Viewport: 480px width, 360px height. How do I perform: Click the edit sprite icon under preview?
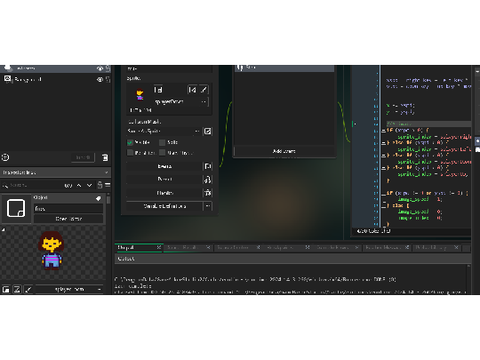tap(17, 289)
